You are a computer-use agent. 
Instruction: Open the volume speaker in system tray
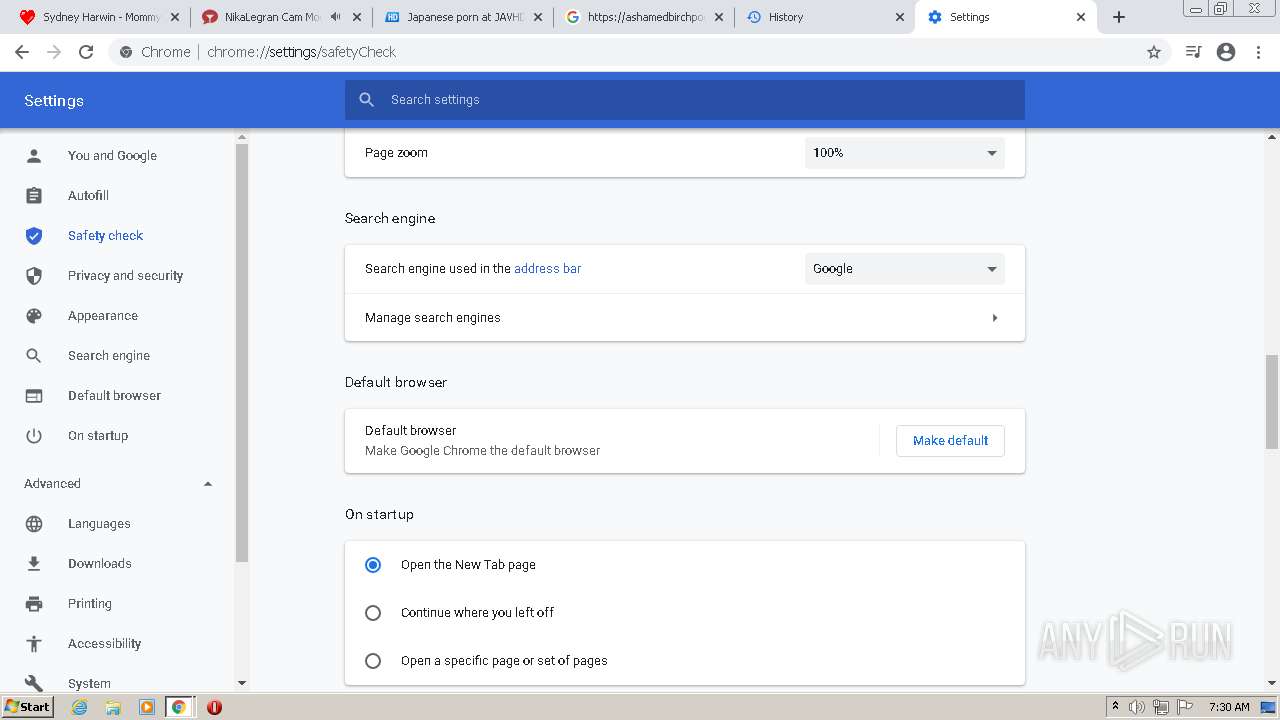pos(1137,707)
